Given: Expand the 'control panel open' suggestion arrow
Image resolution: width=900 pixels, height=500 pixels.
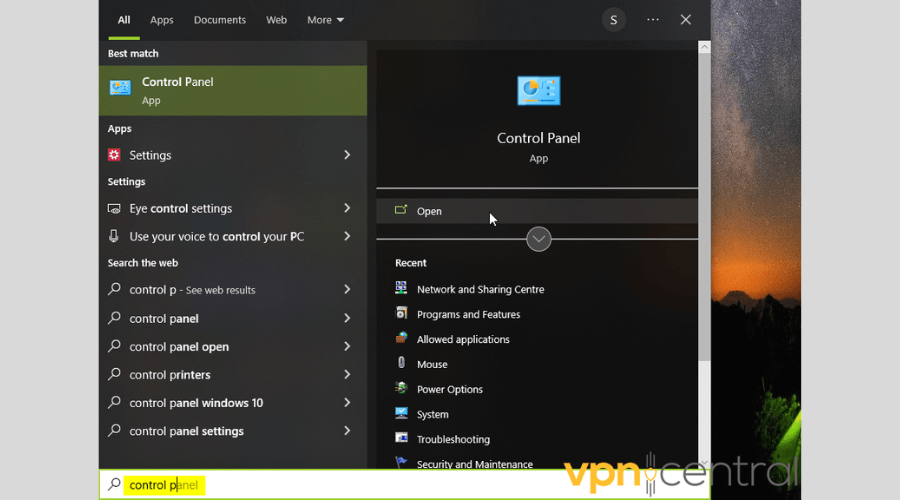Looking at the screenshot, I should (347, 346).
